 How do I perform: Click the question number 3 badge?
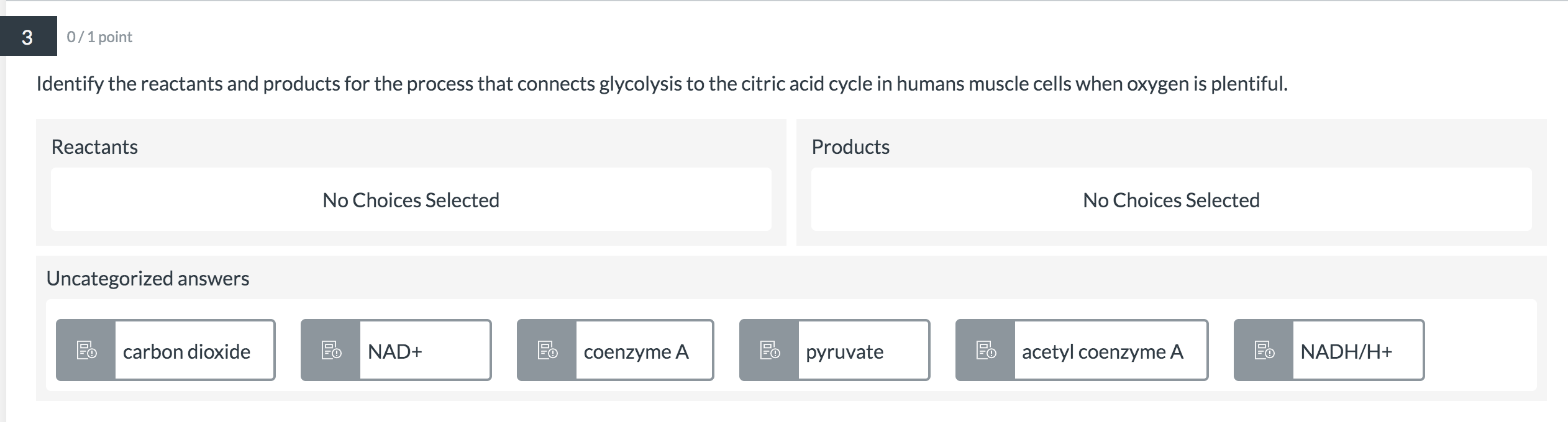point(28,37)
